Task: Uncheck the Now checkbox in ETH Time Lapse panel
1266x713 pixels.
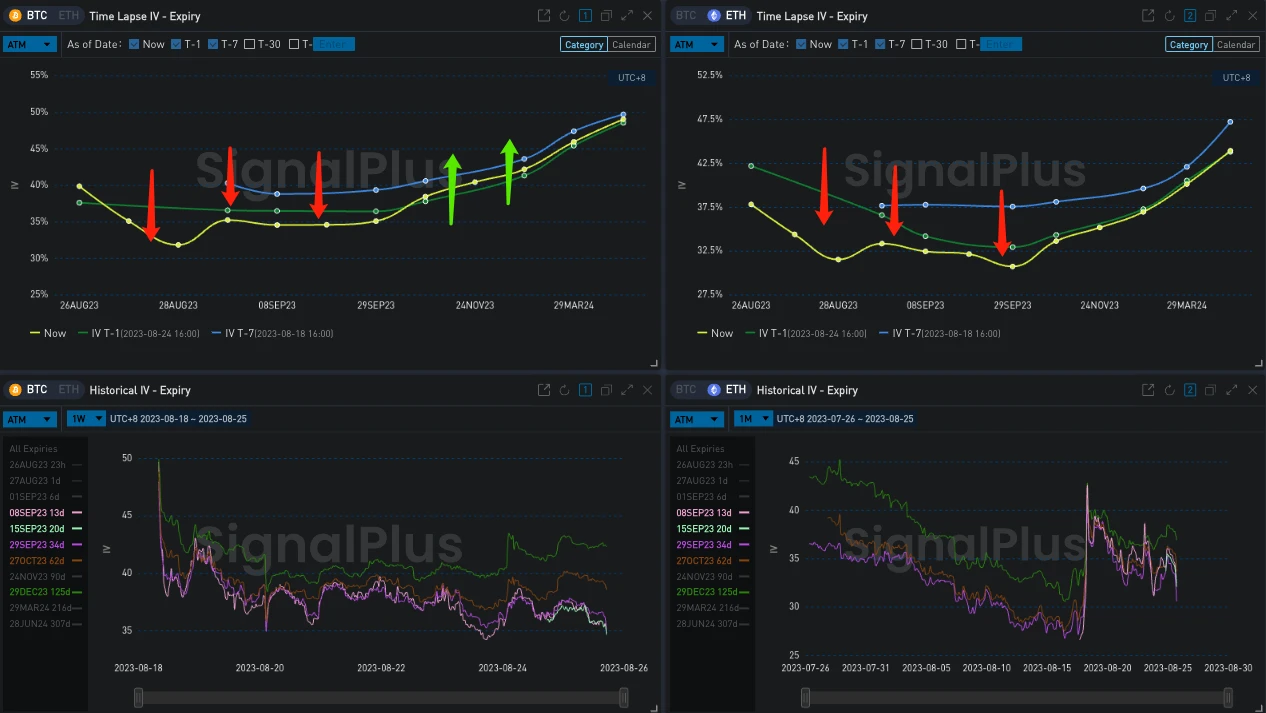Action: [801, 44]
